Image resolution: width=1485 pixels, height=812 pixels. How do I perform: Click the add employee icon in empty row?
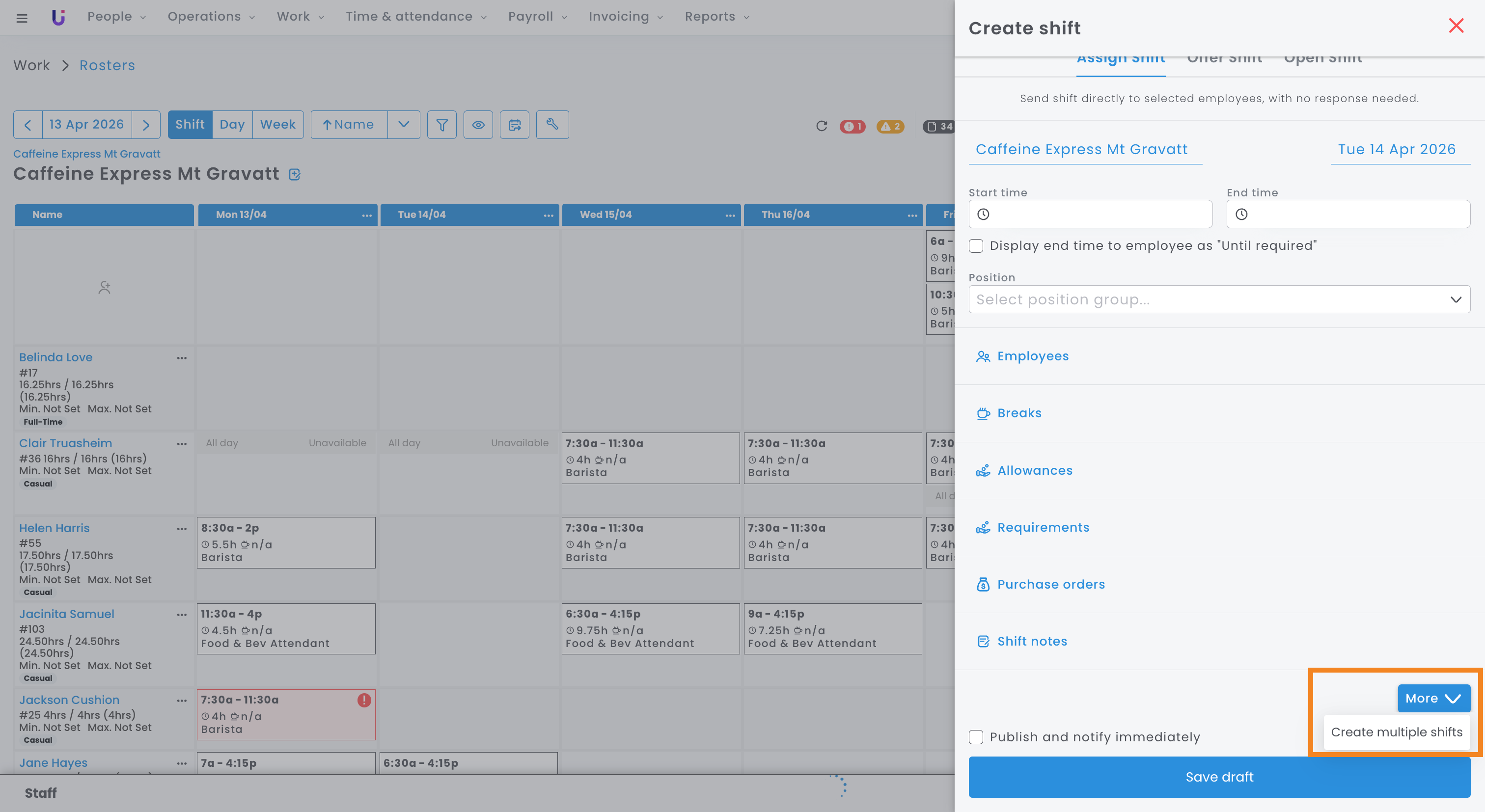(104, 287)
